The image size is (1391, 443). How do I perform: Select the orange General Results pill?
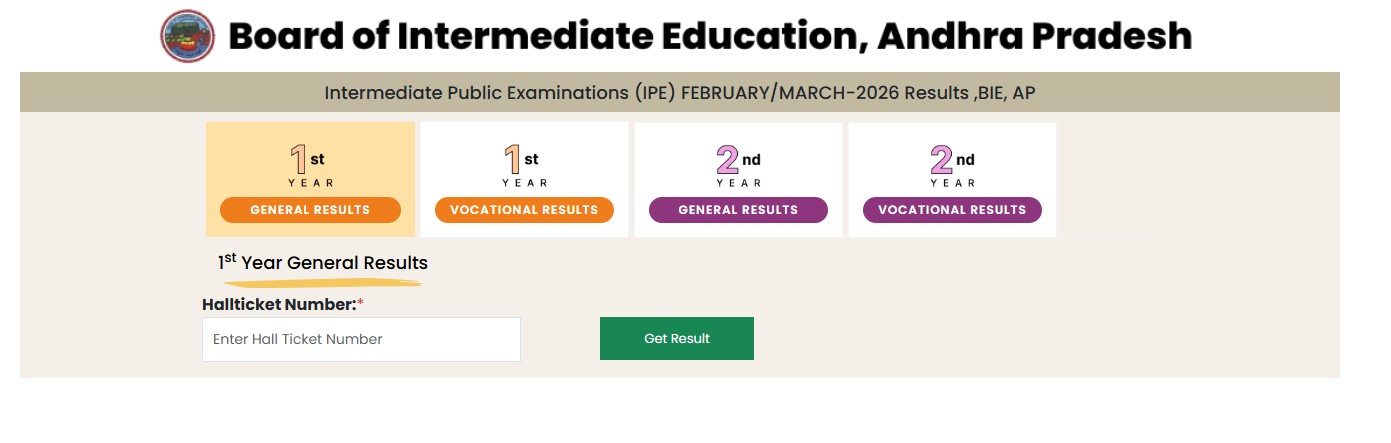pos(310,210)
